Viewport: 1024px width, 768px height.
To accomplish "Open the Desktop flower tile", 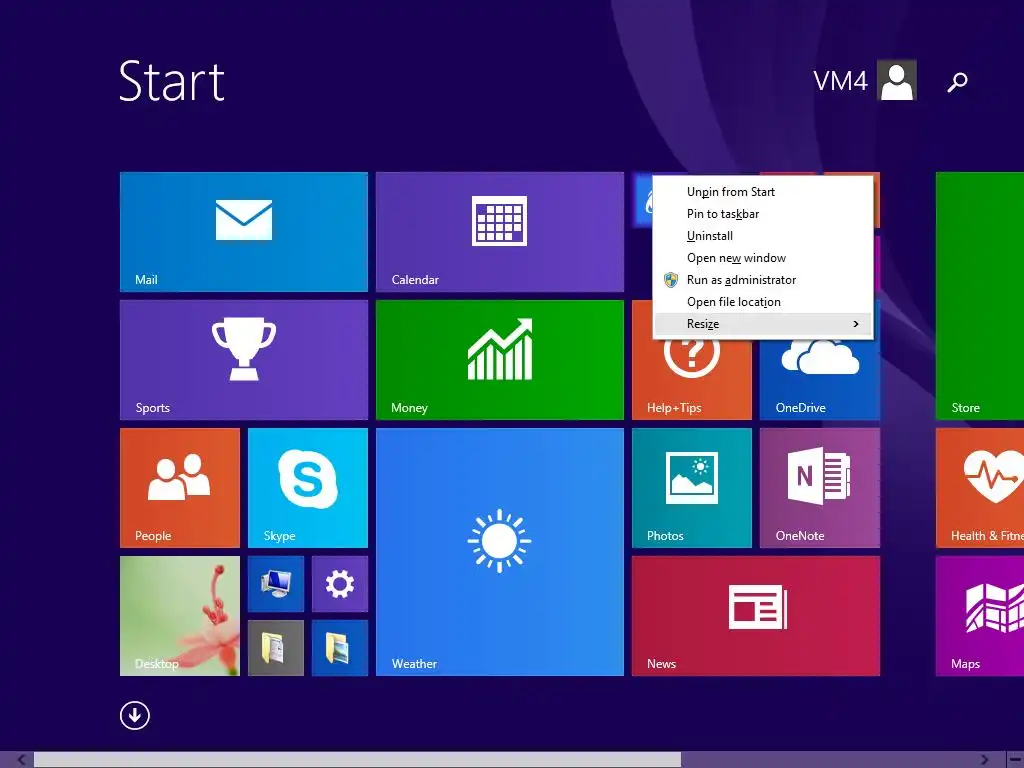I will 180,616.
